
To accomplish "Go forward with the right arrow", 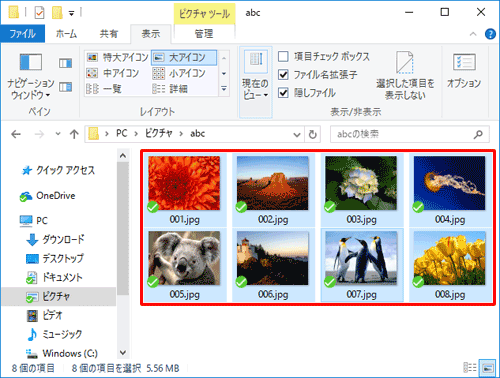I will (39, 134).
